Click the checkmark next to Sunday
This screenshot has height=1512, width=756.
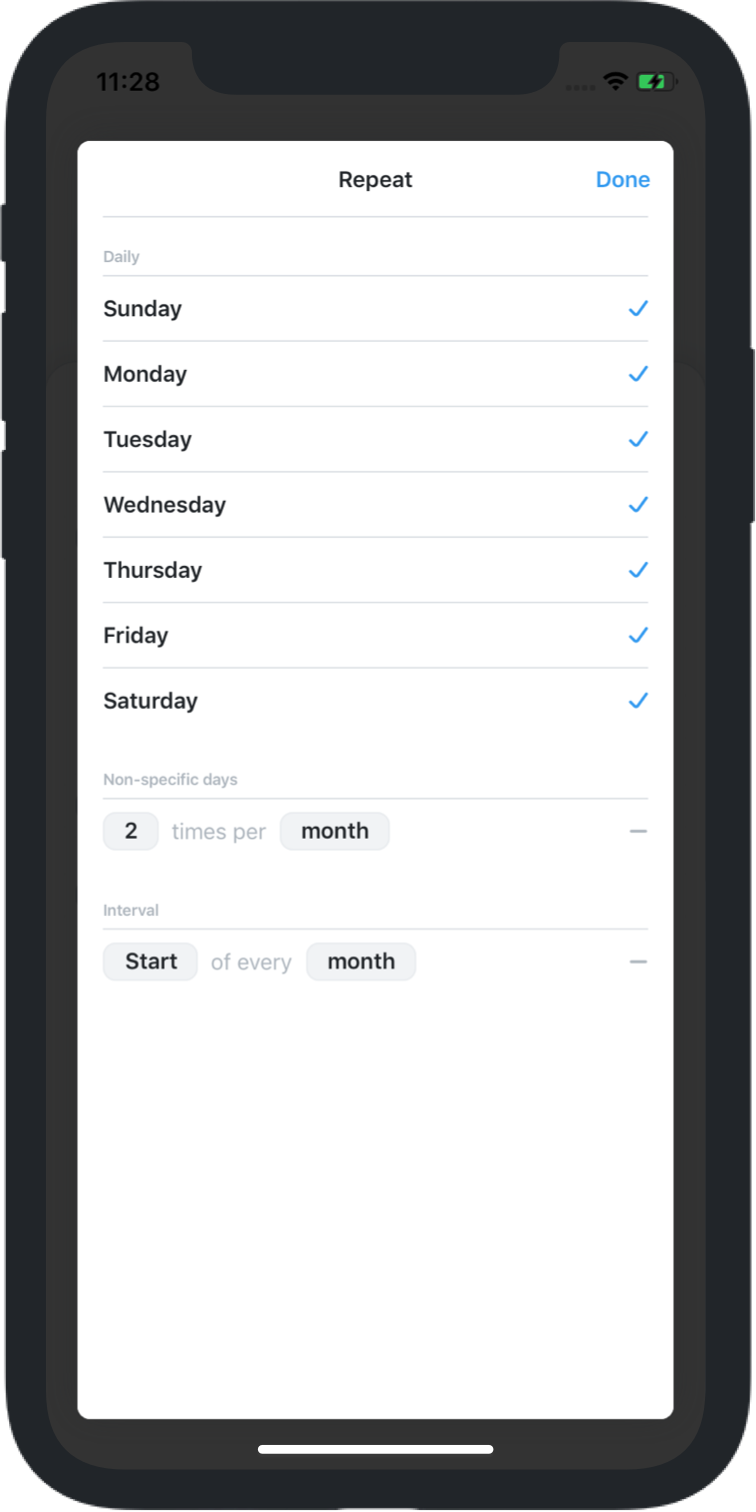click(638, 309)
